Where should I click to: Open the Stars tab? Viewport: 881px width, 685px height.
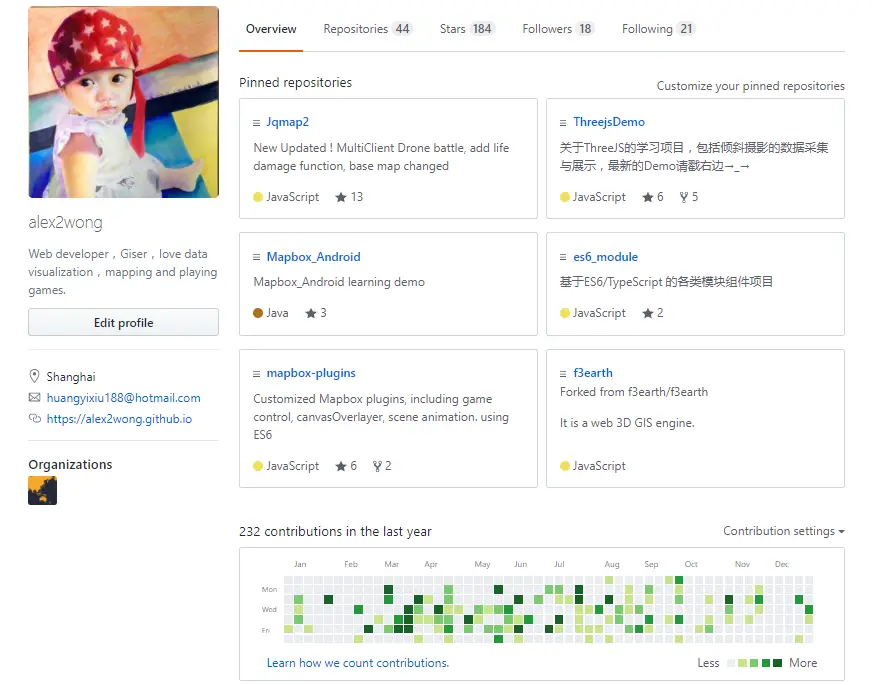pos(467,29)
